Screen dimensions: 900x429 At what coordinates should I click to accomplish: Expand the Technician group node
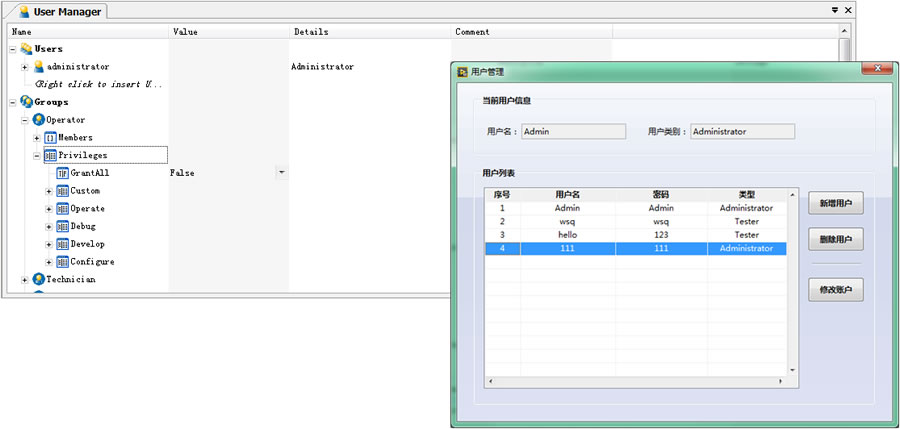(25, 280)
